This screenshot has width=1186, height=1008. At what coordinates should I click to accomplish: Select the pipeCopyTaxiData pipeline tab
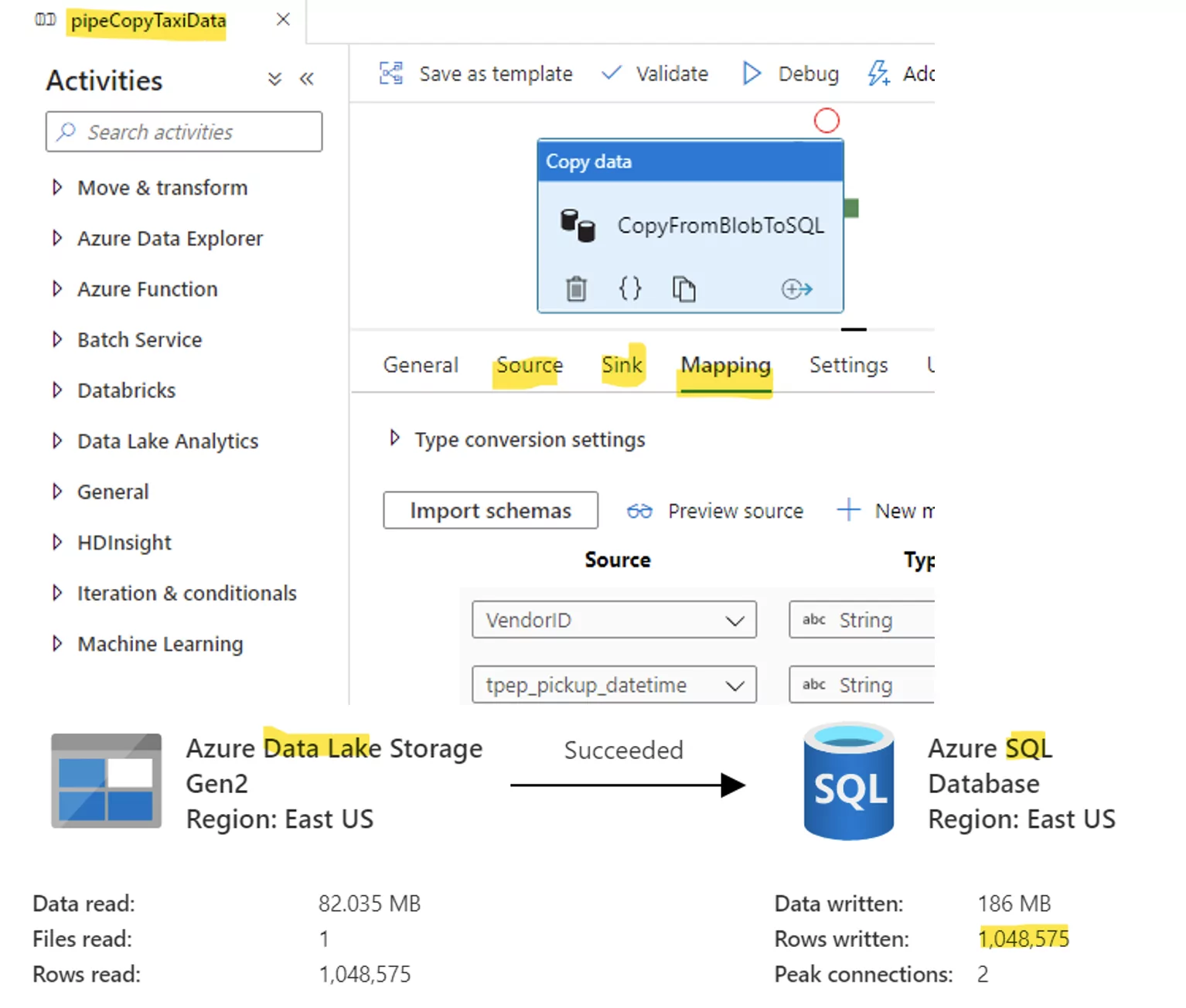click(148, 20)
